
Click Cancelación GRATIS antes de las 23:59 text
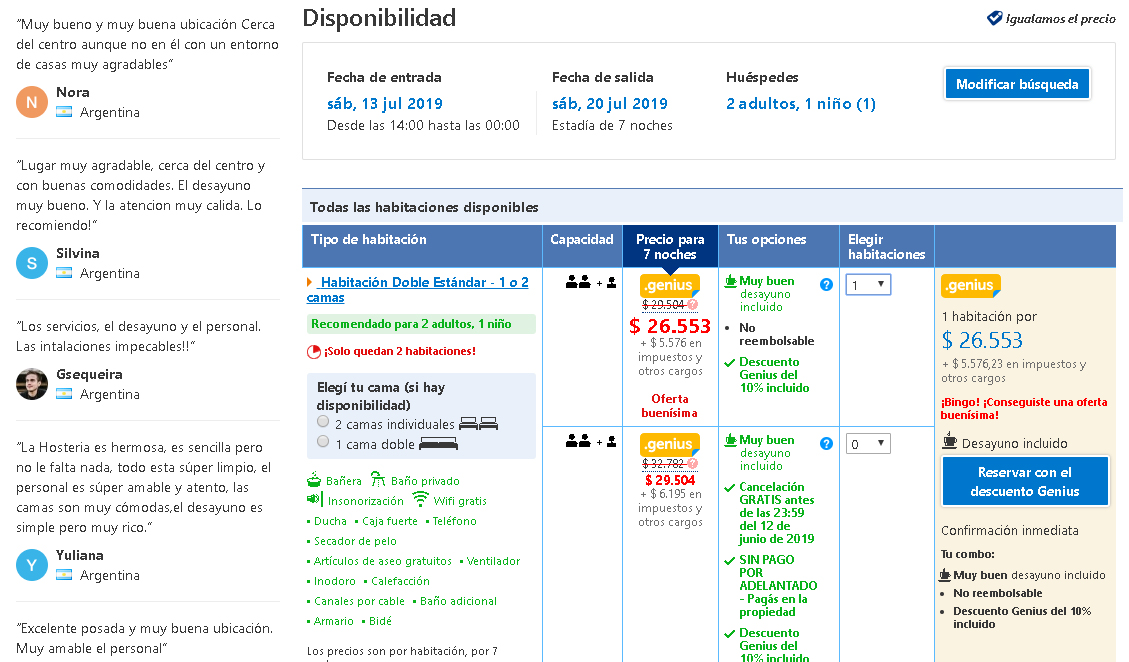click(777, 513)
